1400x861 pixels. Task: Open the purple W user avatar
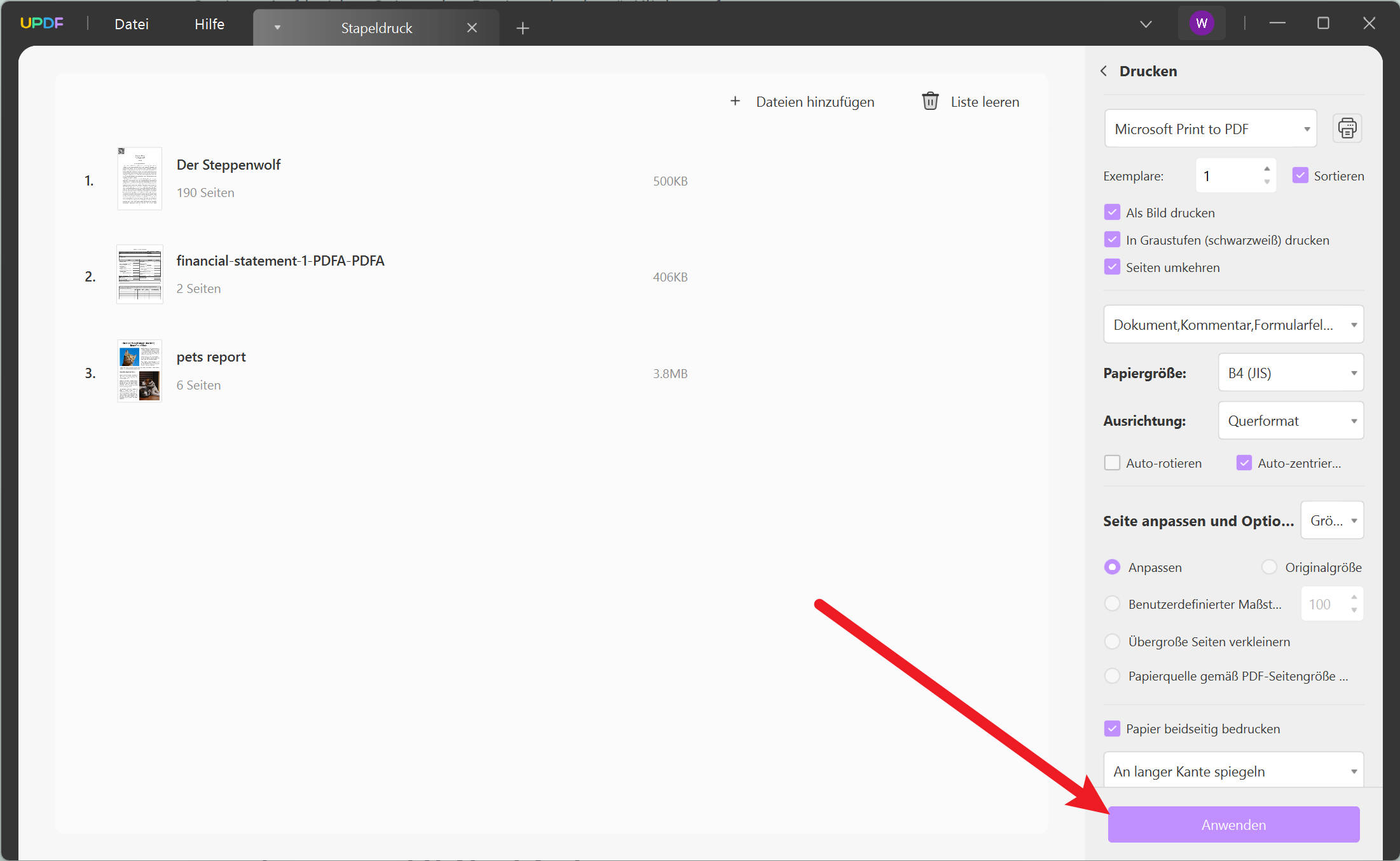click(1201, 24)
